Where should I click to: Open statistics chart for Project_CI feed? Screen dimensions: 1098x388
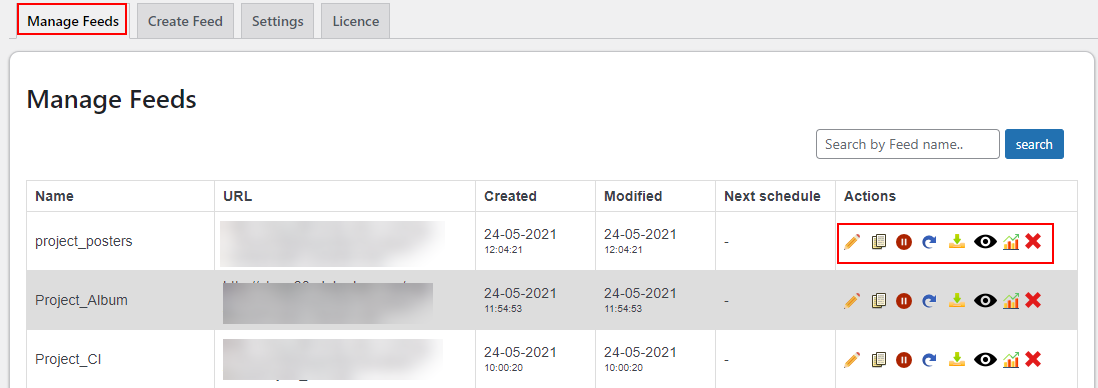coord(1010,360)
